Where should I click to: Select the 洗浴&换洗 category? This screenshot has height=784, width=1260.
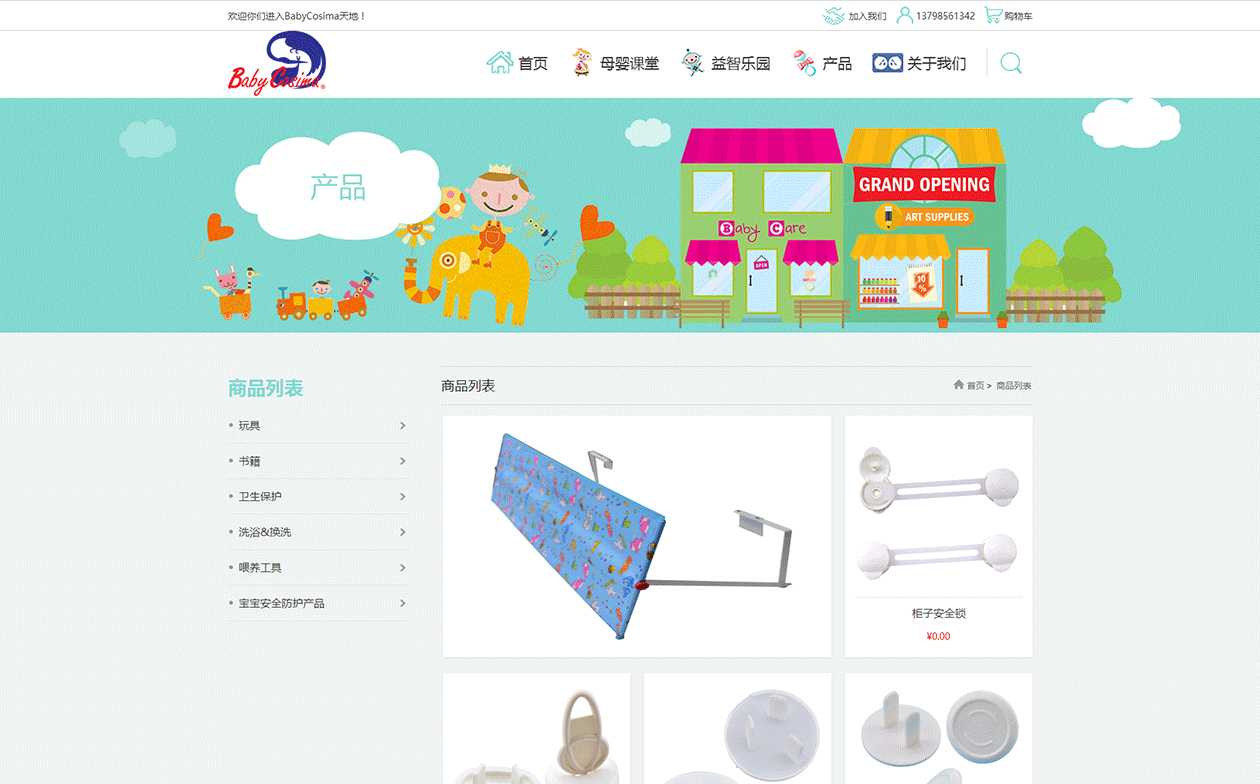point(265,532)
